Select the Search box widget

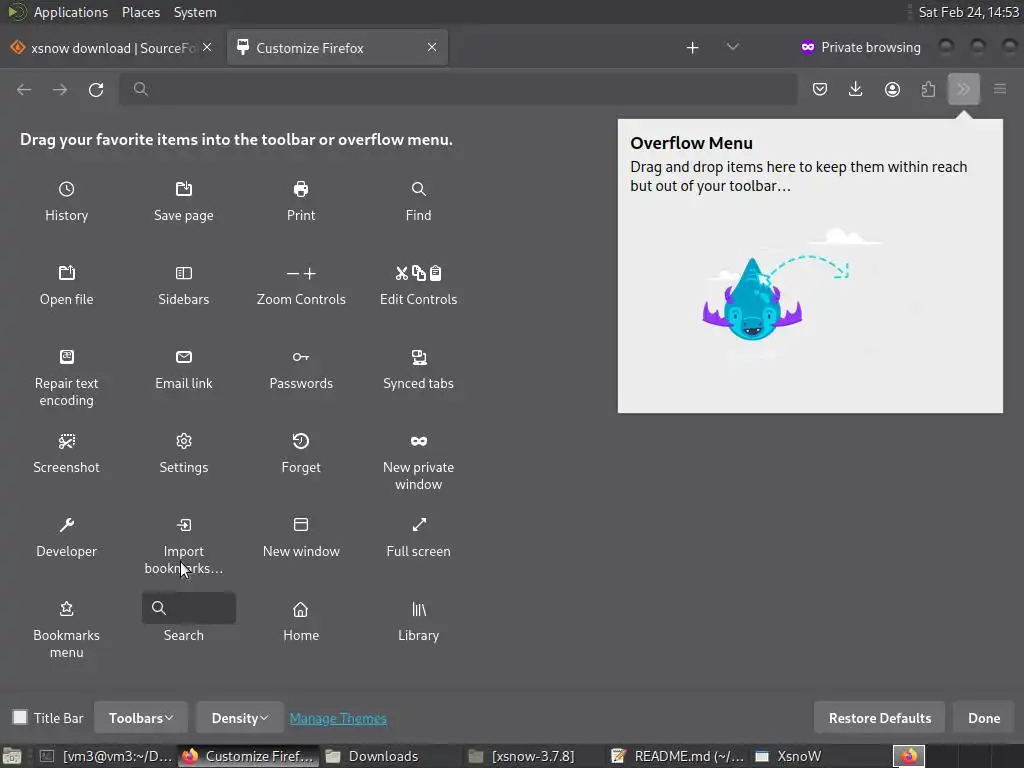click(x=189, y=608)
